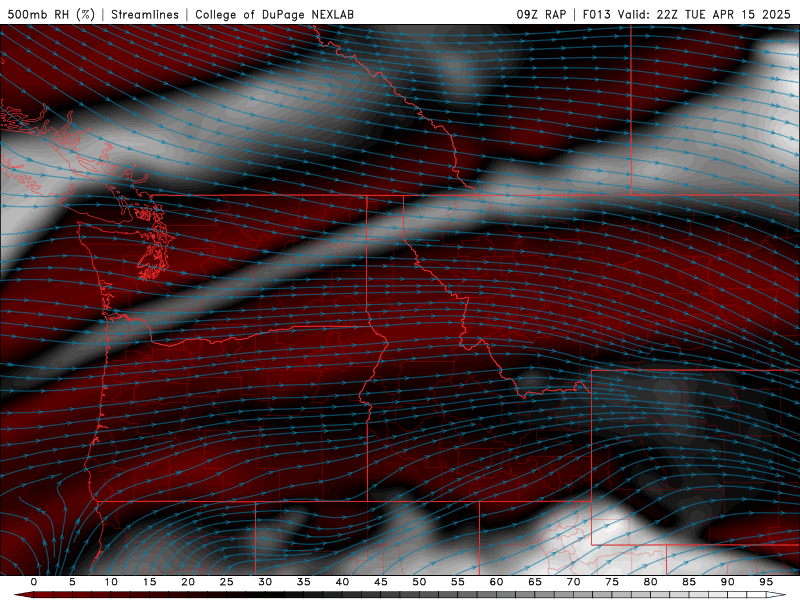This screenshot has height=600, width=800.
Task: Click the colorbar label "50"
Action: point(419,582)
